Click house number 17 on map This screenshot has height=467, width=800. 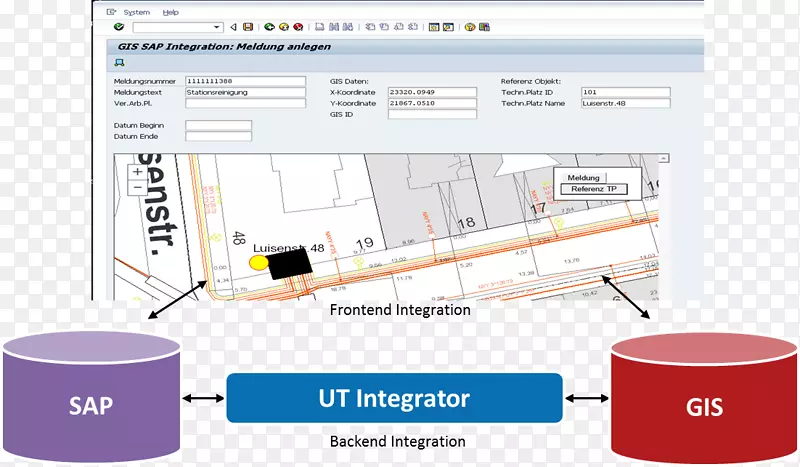coord(538,208)
